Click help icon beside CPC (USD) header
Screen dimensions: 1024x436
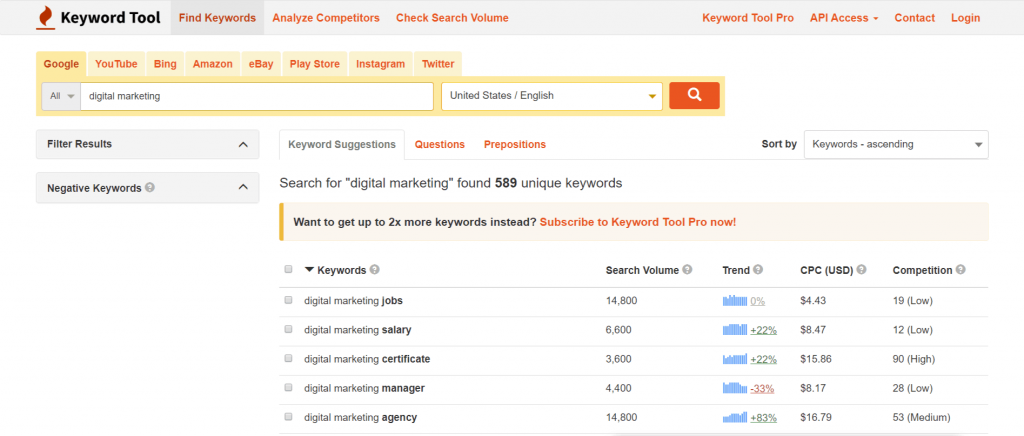tap(861, 270)
